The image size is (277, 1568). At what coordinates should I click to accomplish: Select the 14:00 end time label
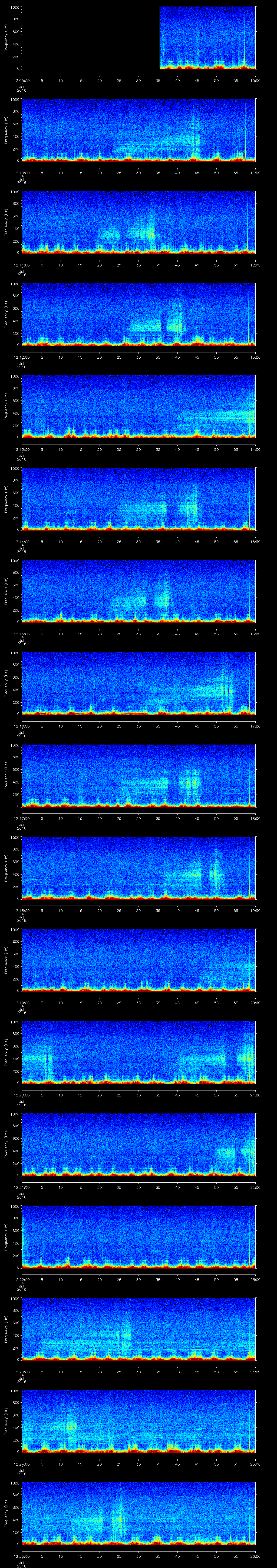click(255, 449)
